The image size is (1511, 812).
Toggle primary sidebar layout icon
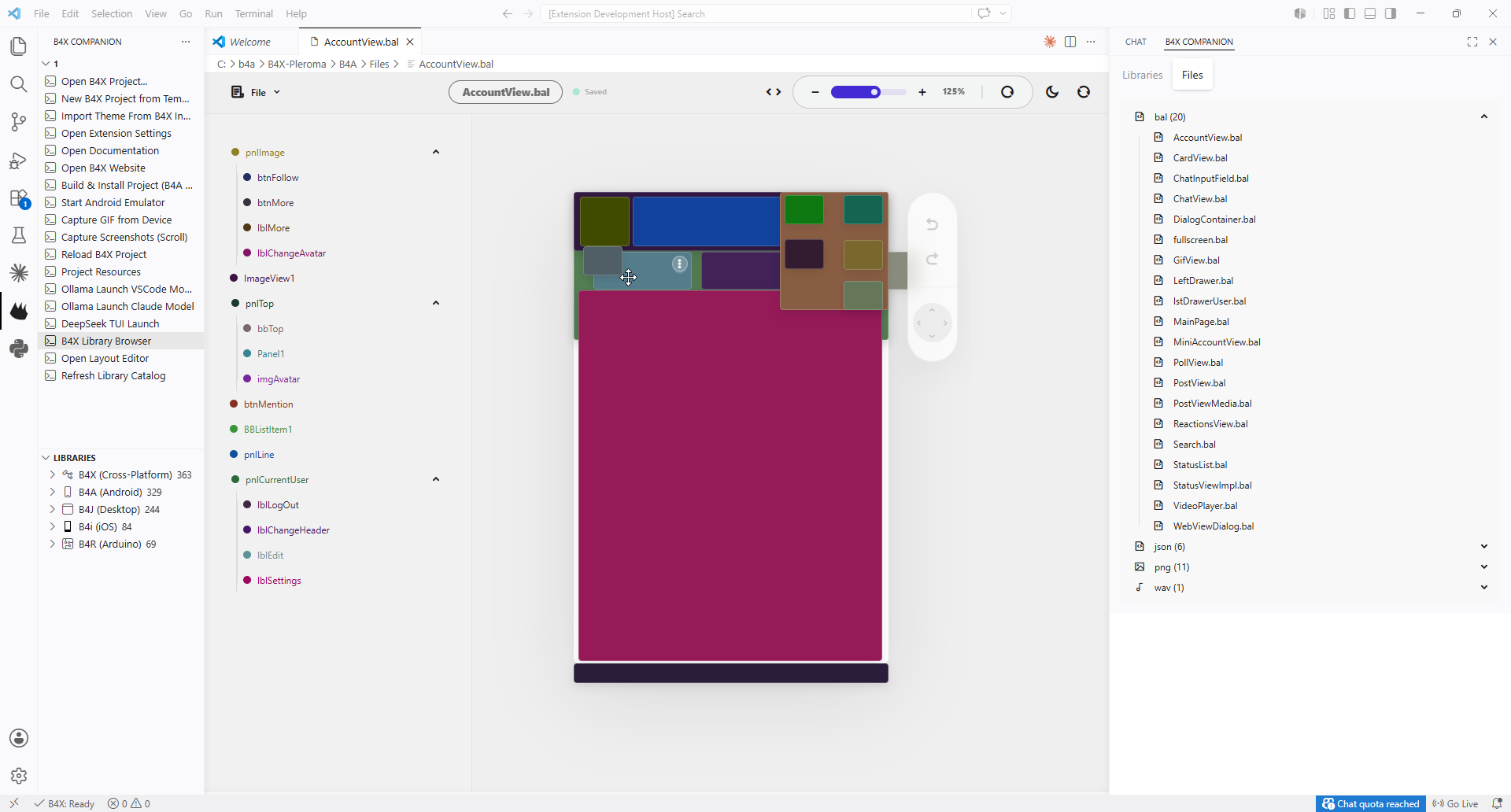click(1350, 13)
